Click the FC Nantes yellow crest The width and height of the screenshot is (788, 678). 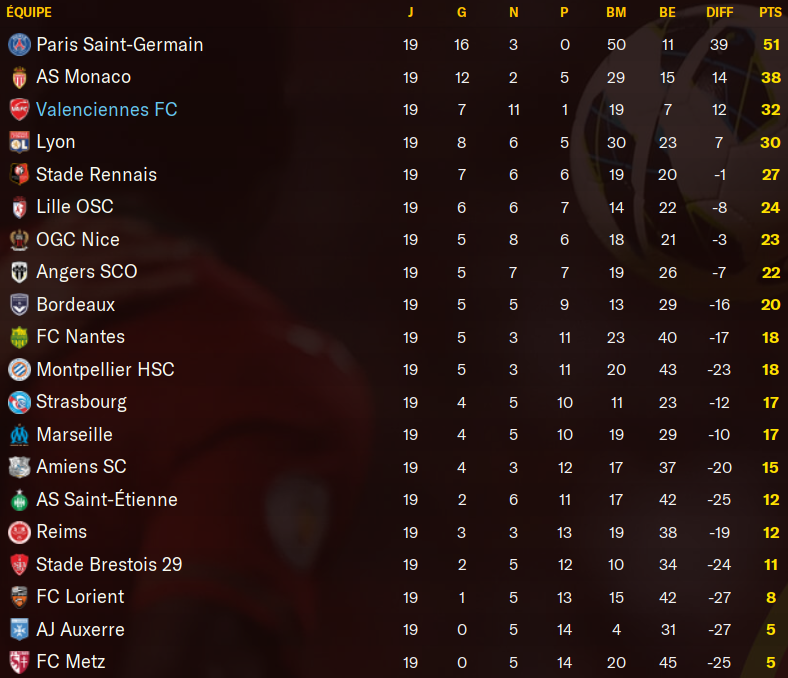click(19, 337)
